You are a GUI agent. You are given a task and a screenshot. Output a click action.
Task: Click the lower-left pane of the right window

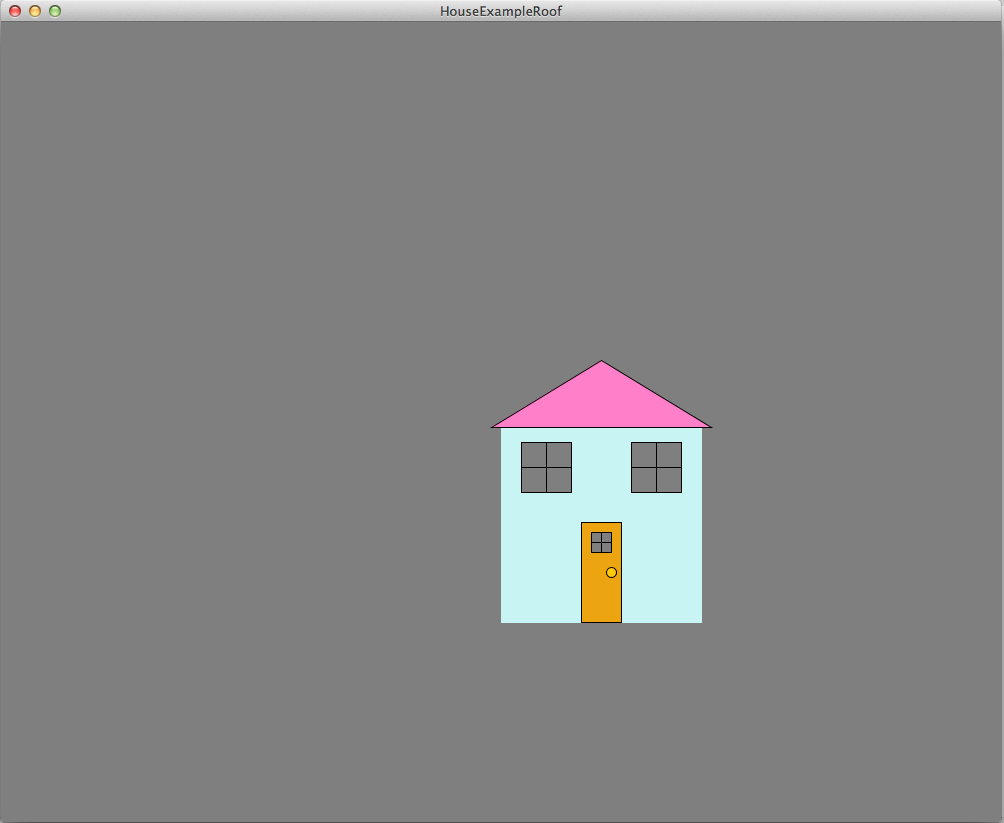click(644, 480)
